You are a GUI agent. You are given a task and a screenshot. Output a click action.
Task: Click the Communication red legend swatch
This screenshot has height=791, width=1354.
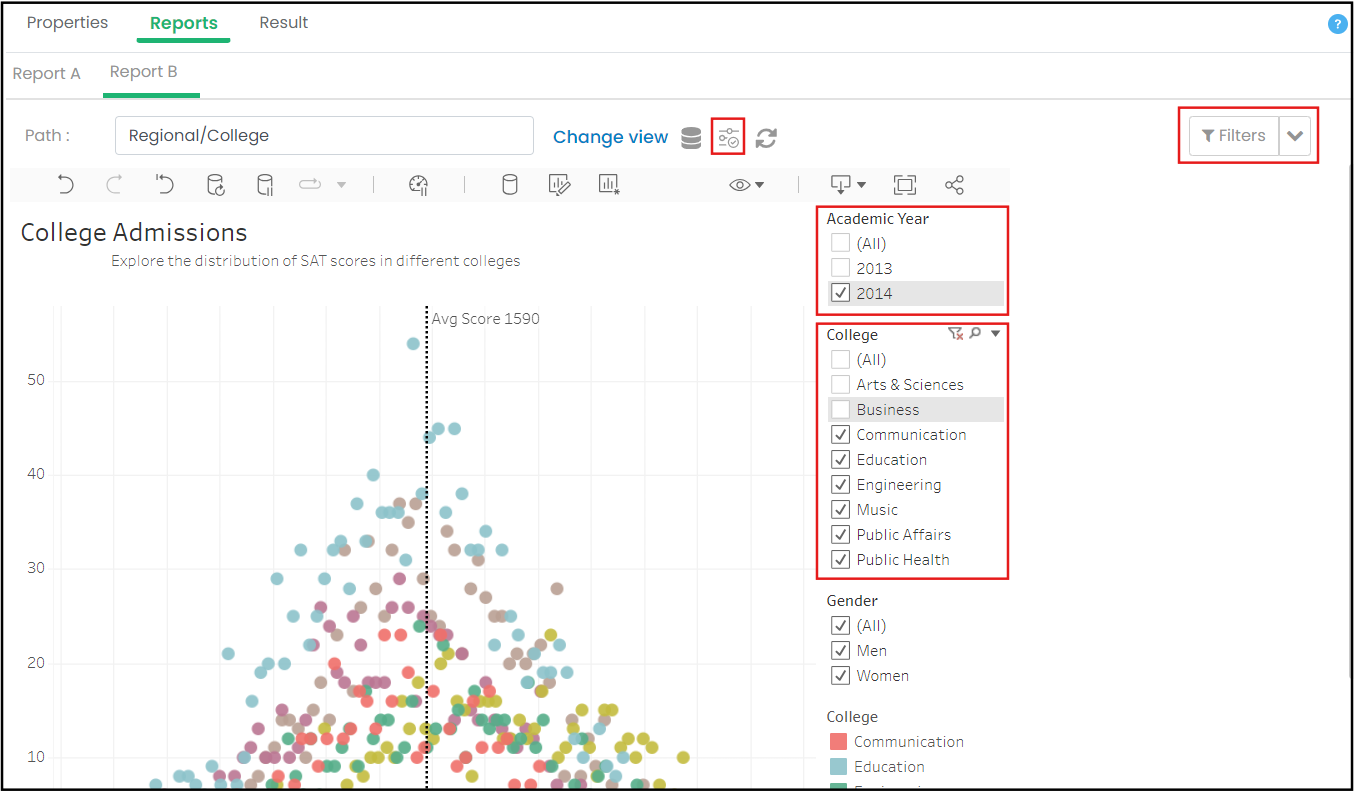838,741
